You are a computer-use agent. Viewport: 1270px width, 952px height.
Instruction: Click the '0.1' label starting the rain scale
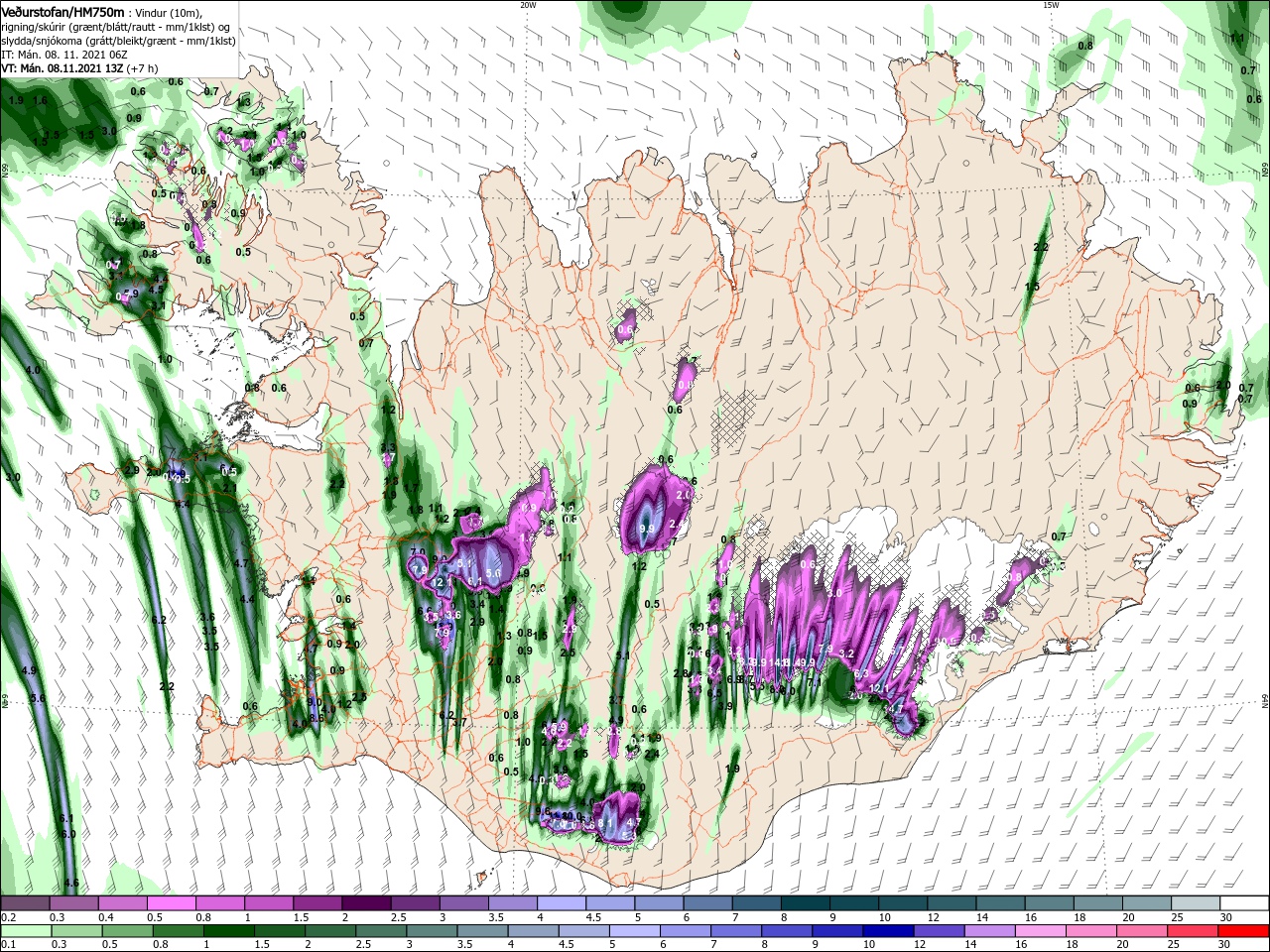tap(9, 945)
